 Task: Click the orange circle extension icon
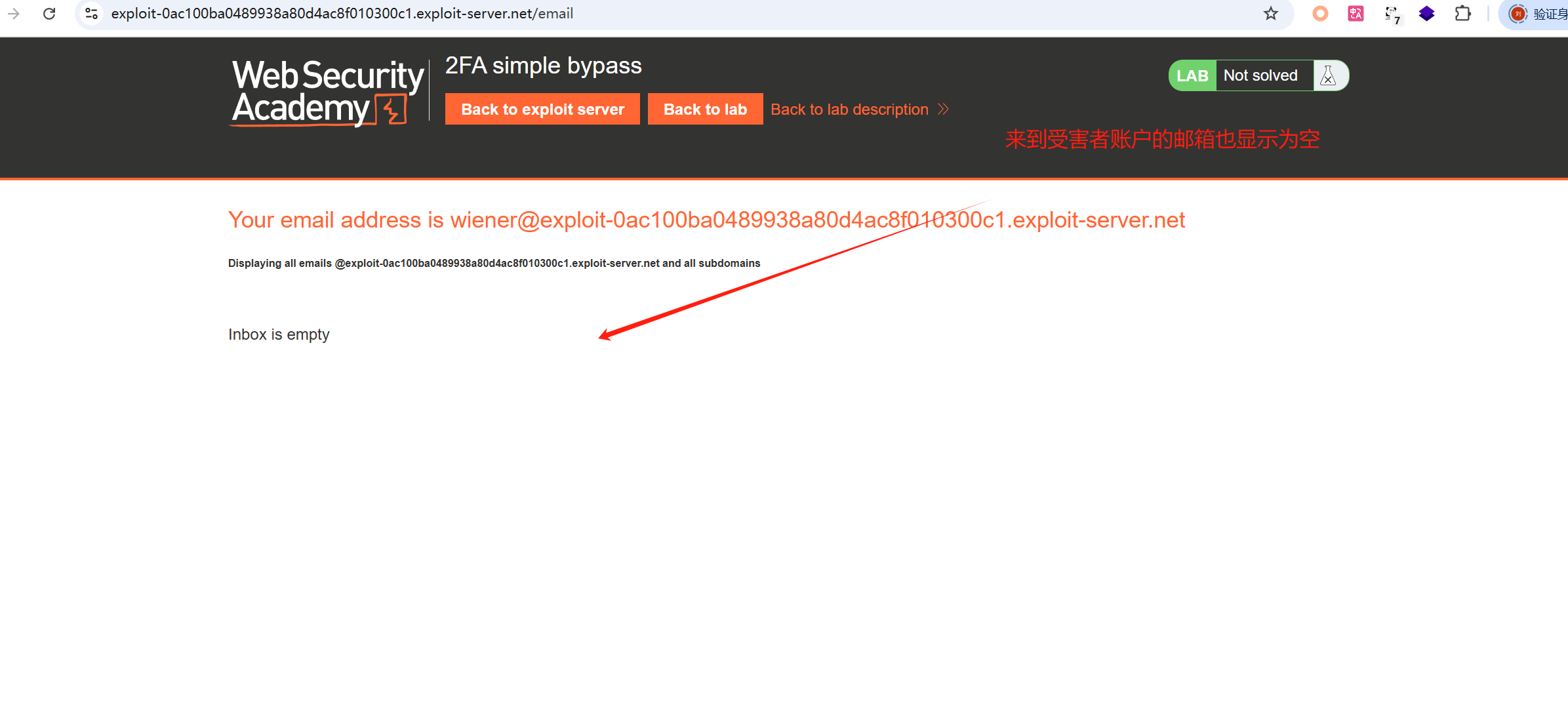(1320, 14)
